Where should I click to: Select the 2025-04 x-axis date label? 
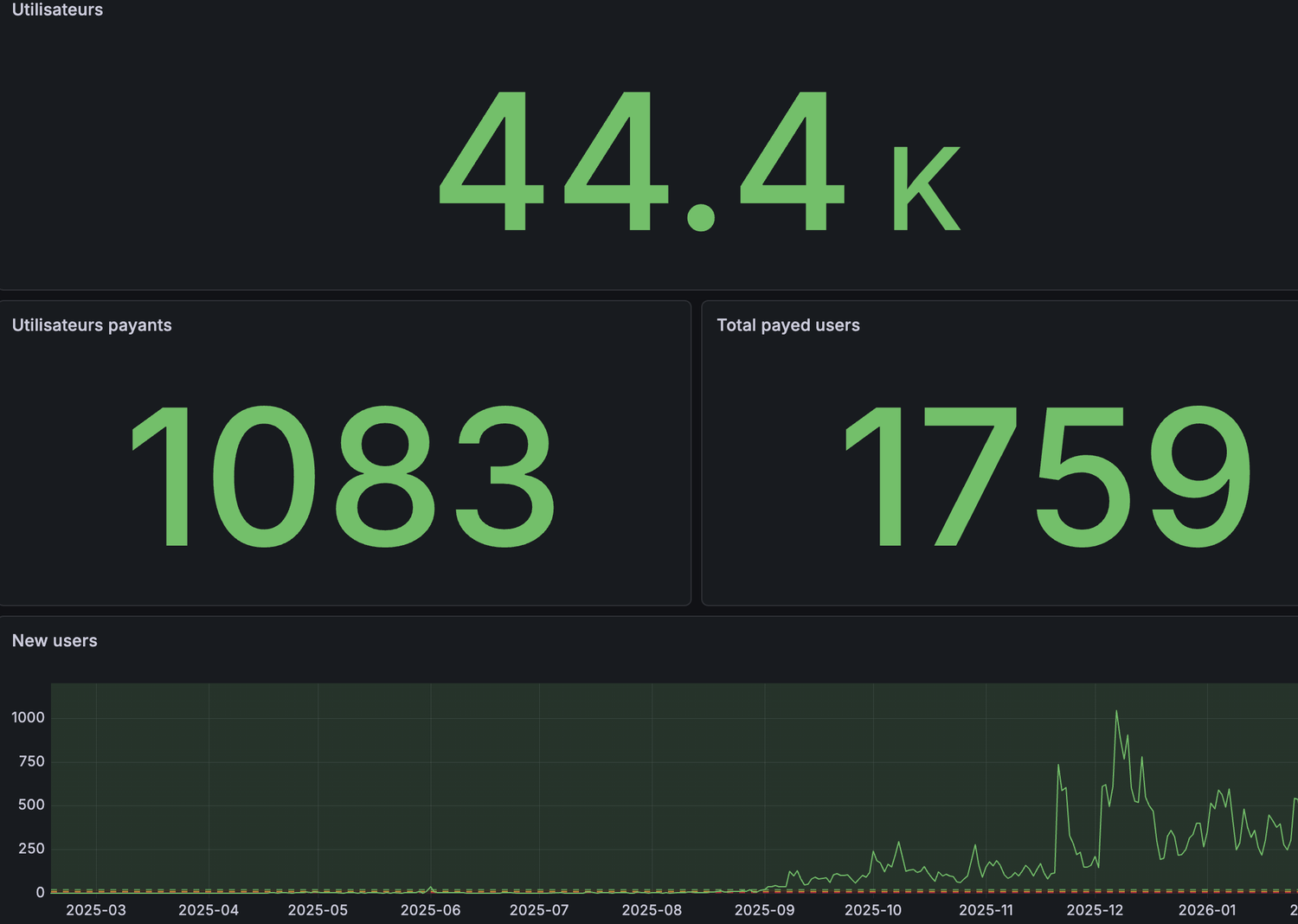coord(209,910)
